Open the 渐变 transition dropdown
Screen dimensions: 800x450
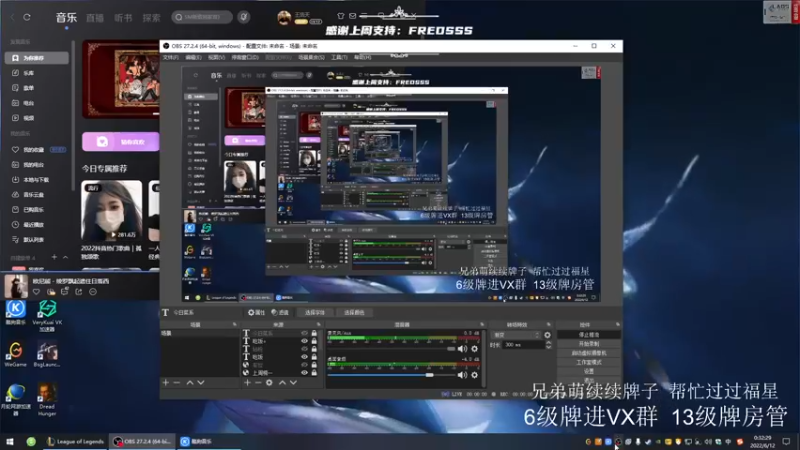click(x=516, y=335)
